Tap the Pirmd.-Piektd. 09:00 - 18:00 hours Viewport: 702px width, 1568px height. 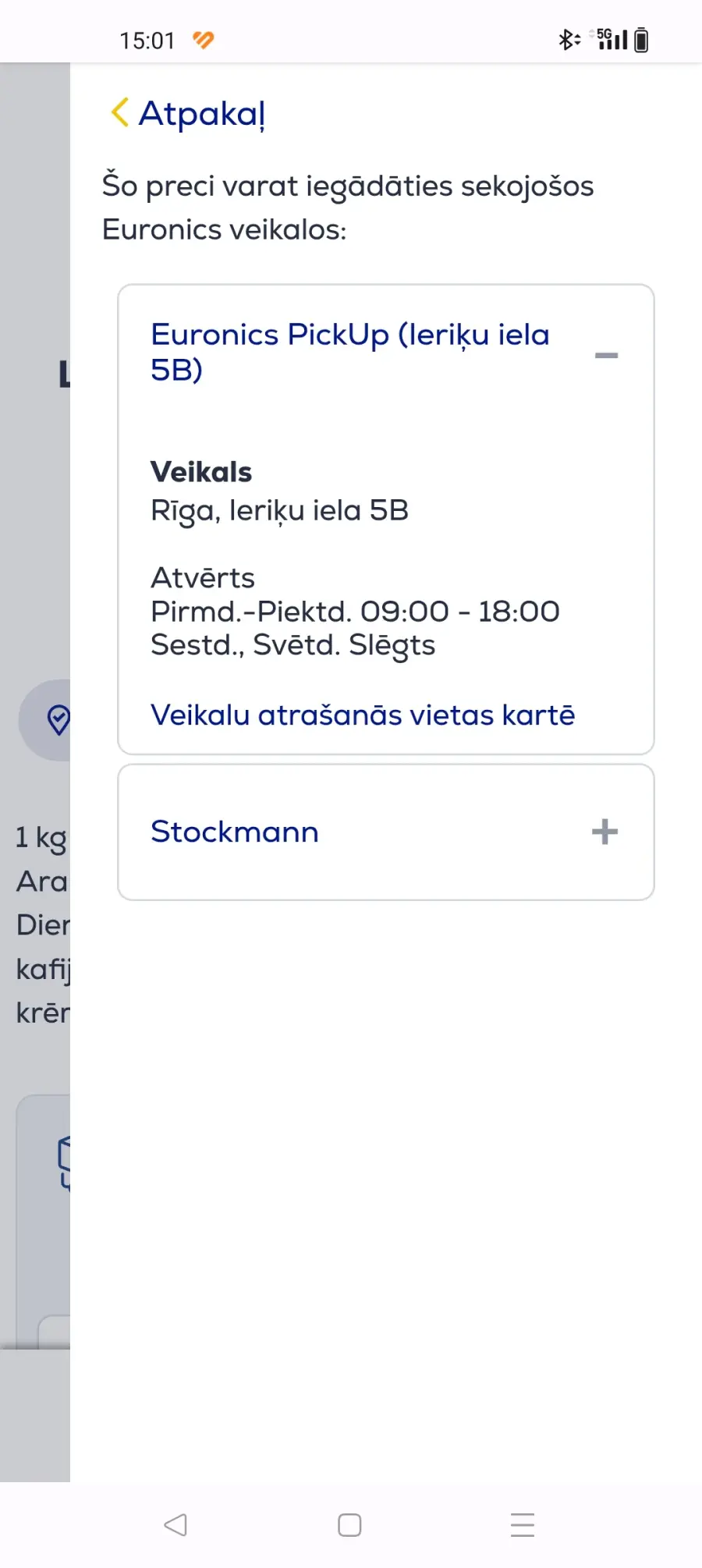click(355, 612)
